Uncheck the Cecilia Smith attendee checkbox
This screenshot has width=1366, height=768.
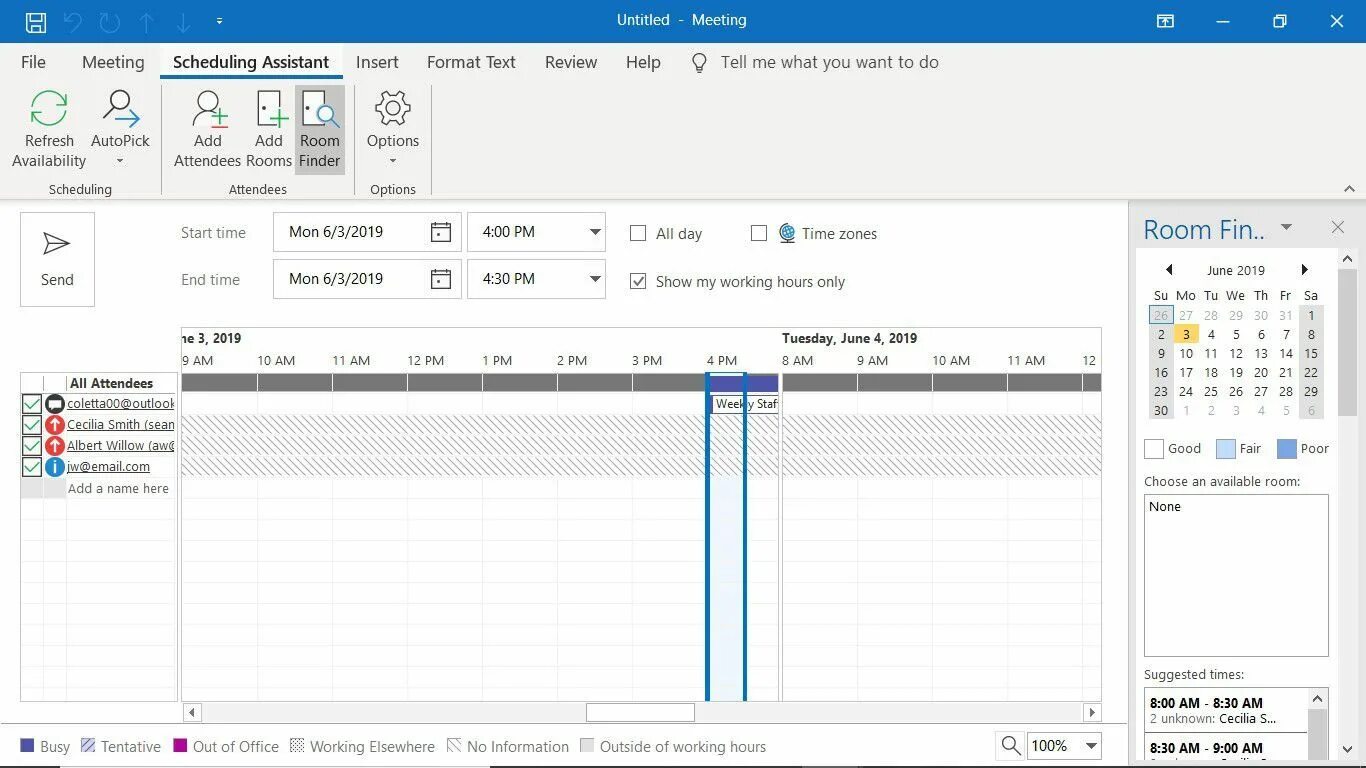pos(32,425)
